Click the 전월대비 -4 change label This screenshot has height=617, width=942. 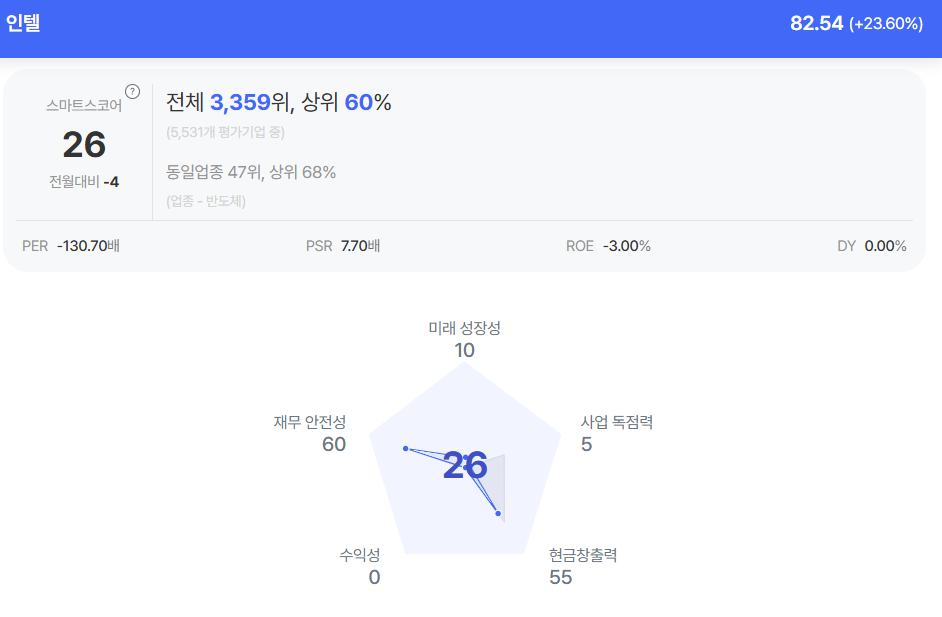(x=84, y=182)
